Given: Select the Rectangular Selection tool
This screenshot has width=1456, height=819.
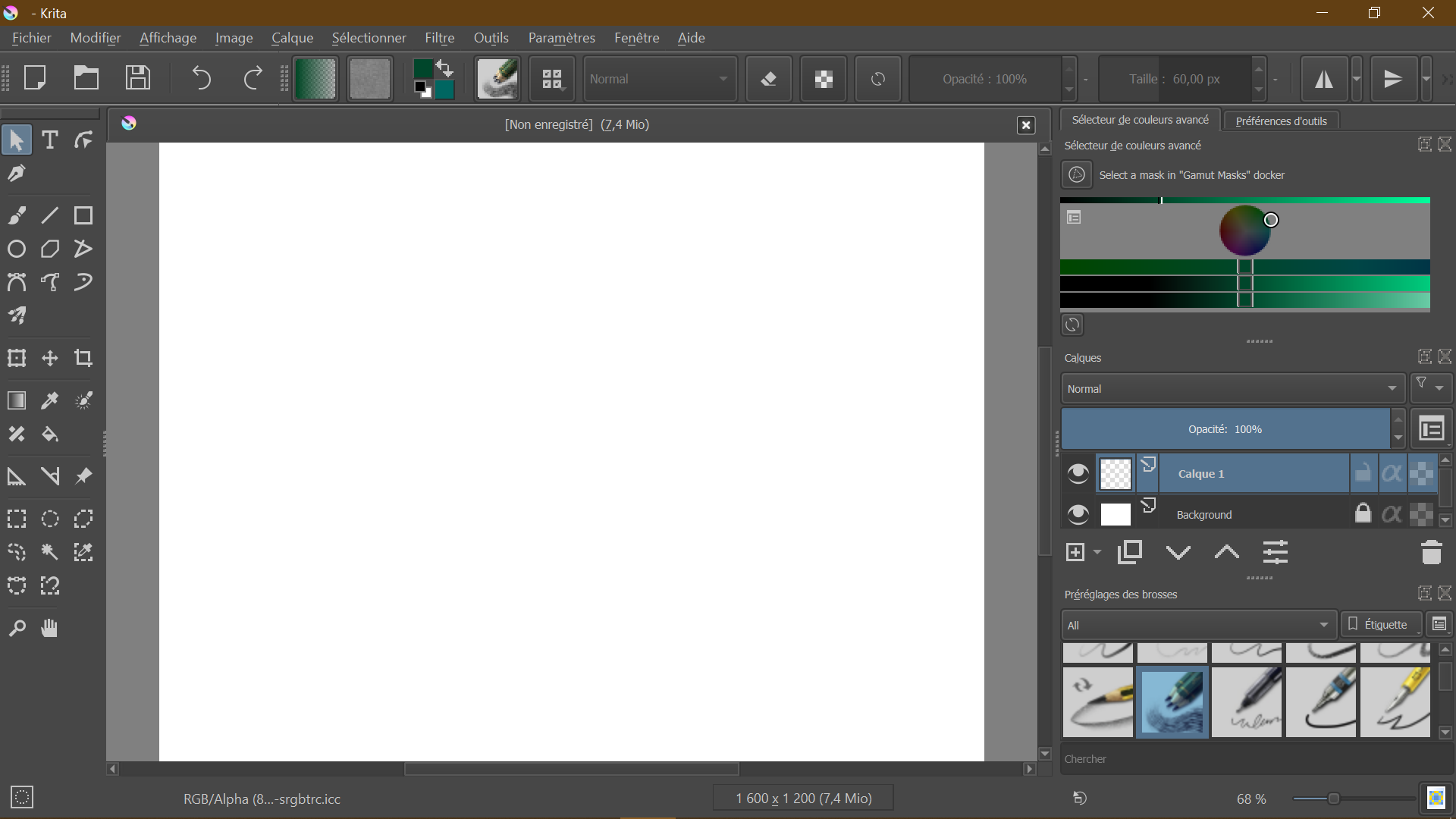Looking at the screenshot, I should pos(17,519).
